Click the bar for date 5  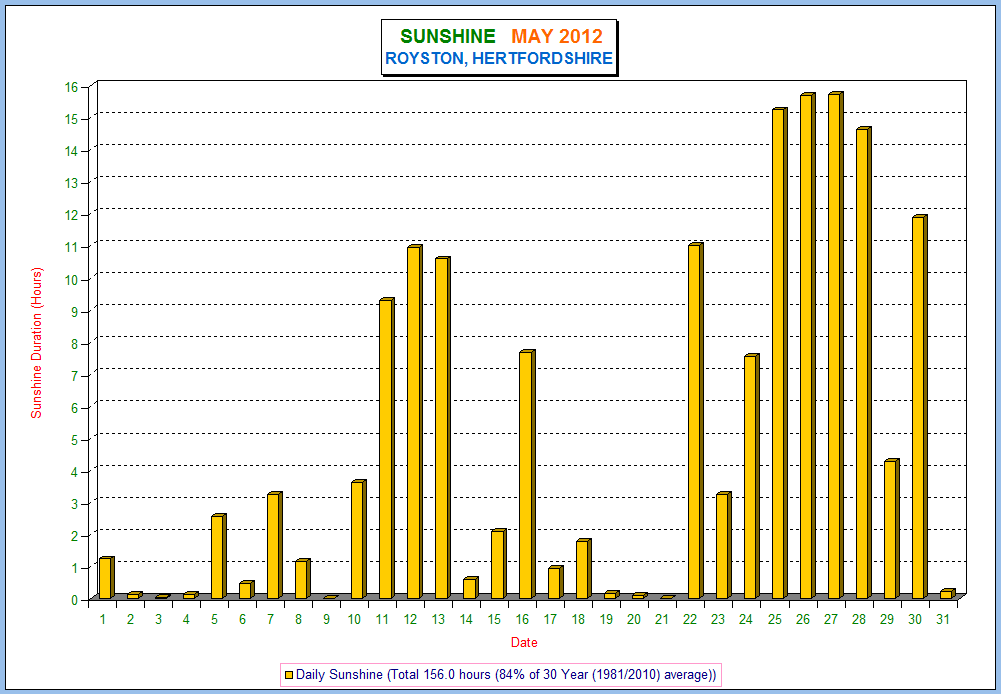click(x=219, y=556)
